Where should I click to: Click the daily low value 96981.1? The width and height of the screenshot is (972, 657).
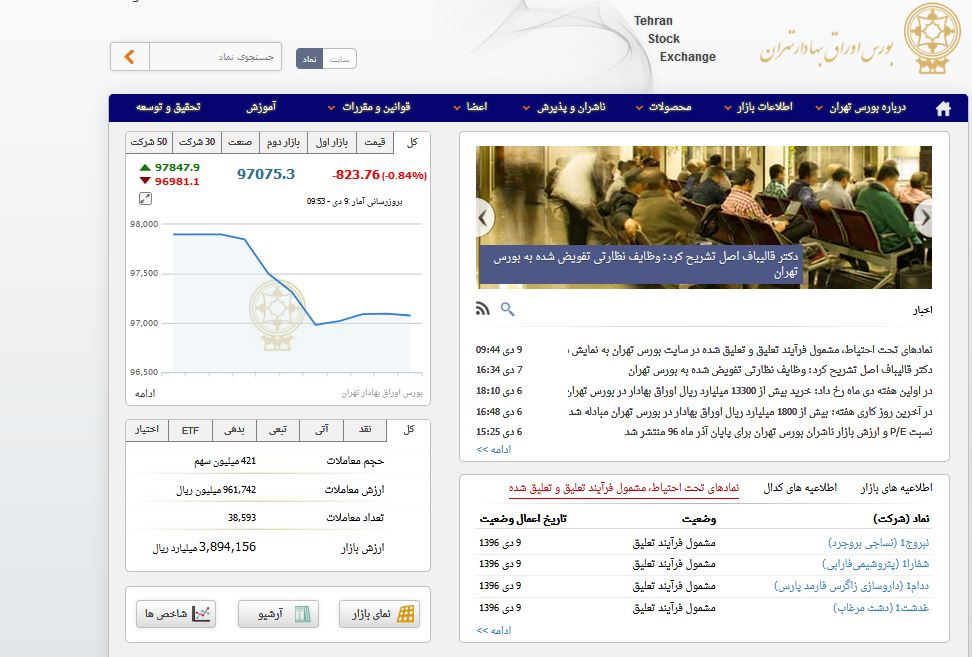click(177, 182)
